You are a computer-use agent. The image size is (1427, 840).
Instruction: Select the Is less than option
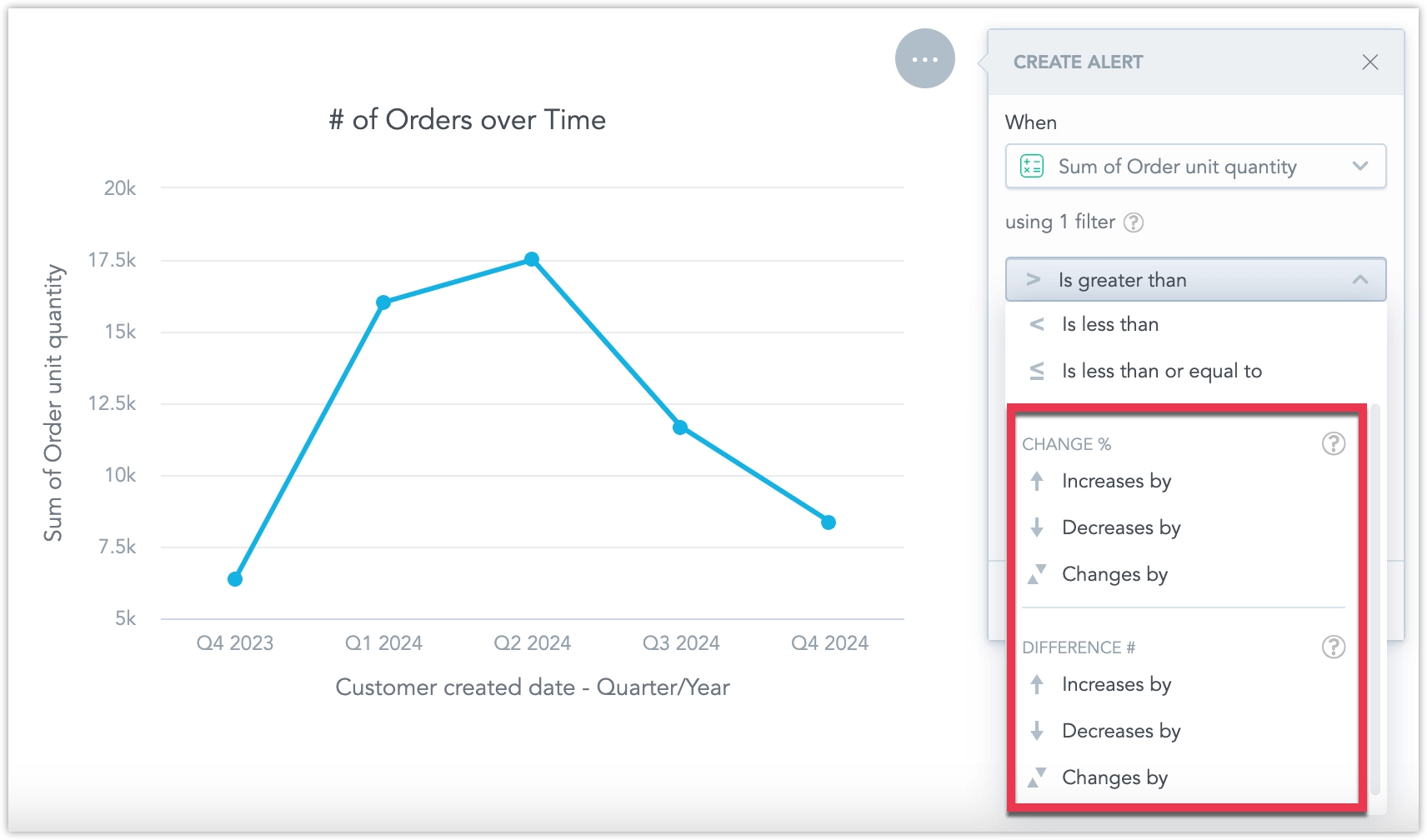coord(1195,324)
